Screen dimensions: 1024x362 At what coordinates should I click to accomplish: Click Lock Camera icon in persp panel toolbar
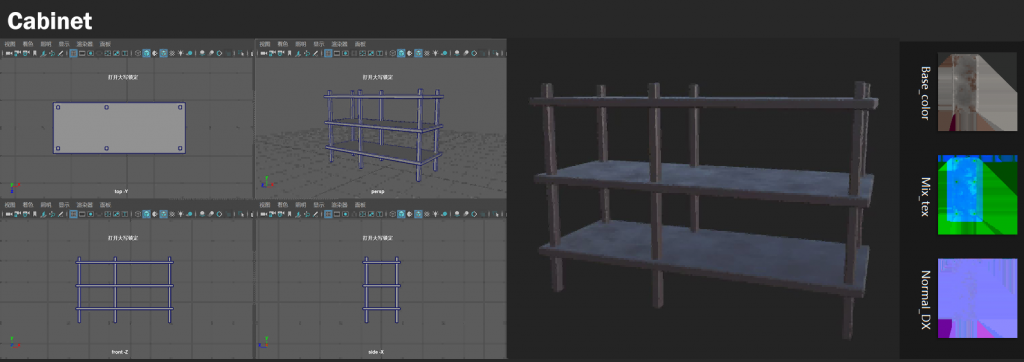pyautogui.click(x=272, y=54)
